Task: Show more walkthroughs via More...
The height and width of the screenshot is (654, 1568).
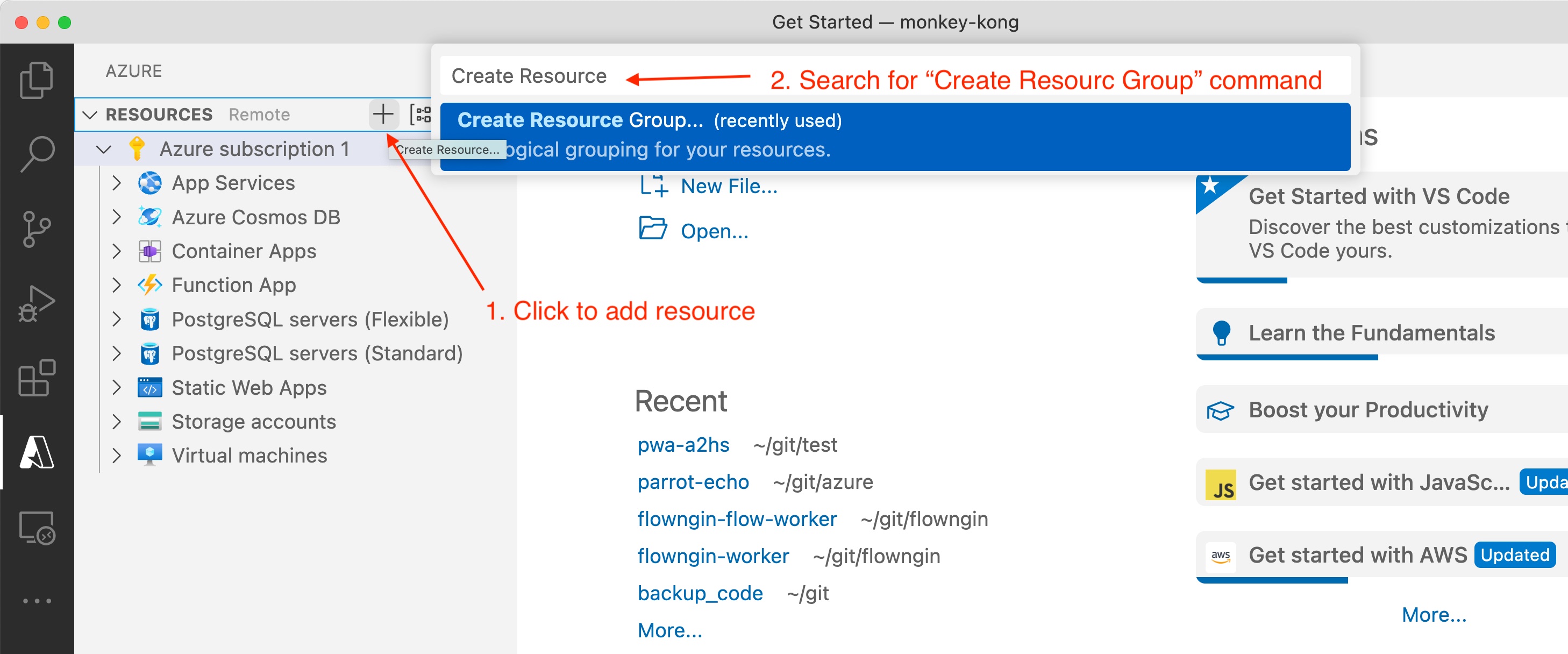Action: pyautogui.click(x=1434, y=615)
